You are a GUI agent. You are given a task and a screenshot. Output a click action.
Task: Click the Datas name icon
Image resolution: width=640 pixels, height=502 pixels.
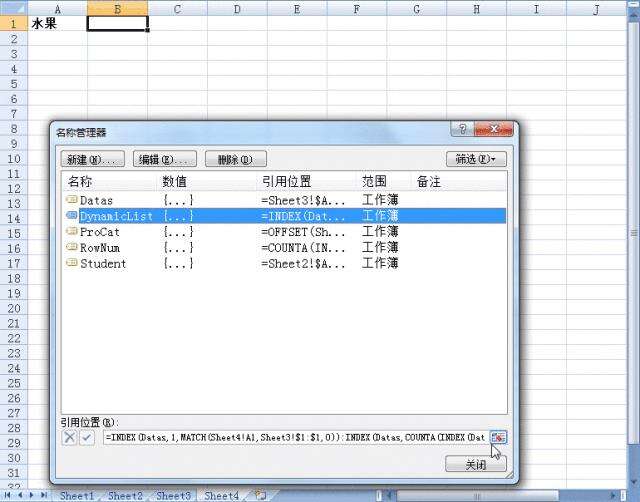72,200
